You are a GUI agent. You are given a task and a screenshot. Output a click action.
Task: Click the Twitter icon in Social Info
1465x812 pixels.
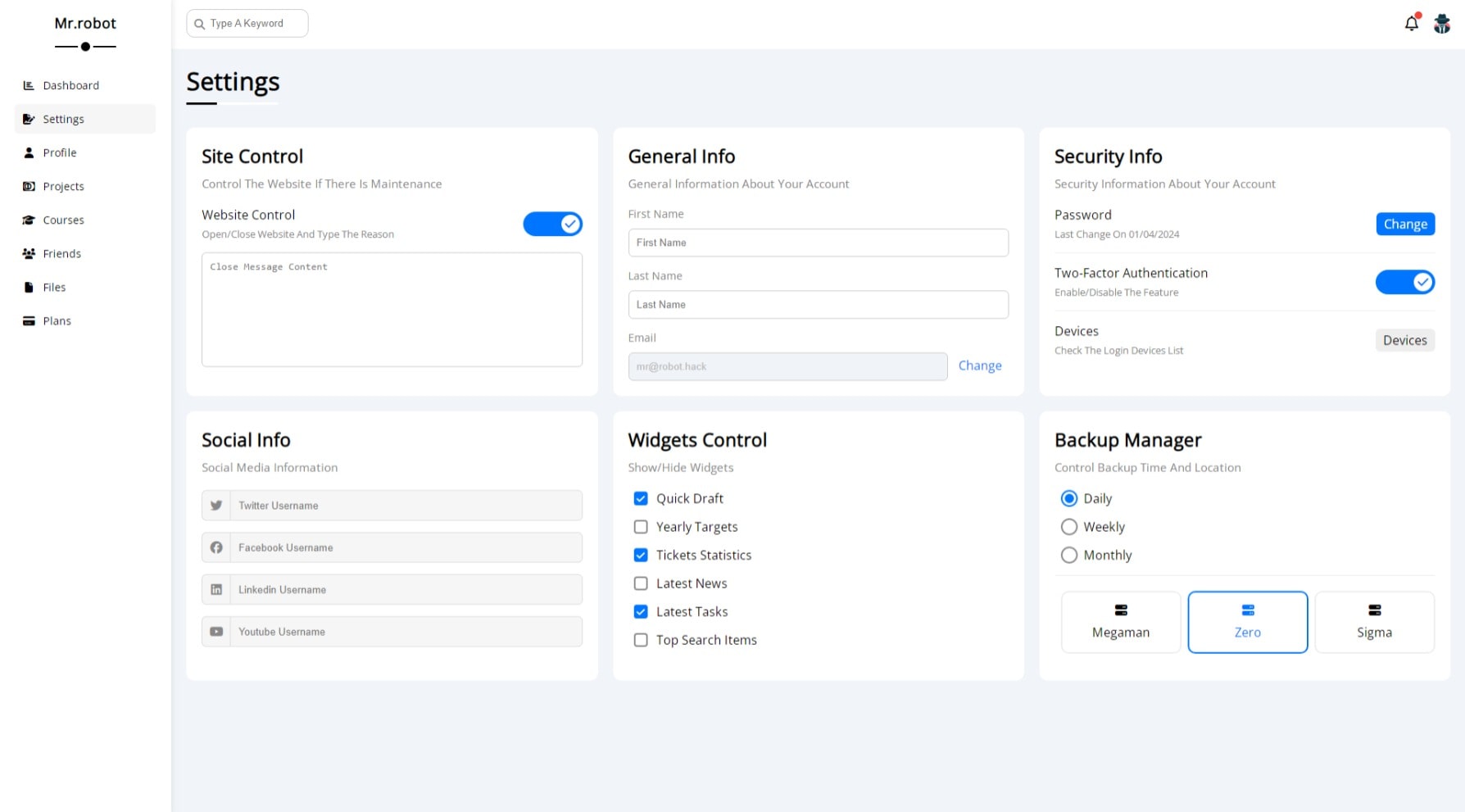click(216, 506)
